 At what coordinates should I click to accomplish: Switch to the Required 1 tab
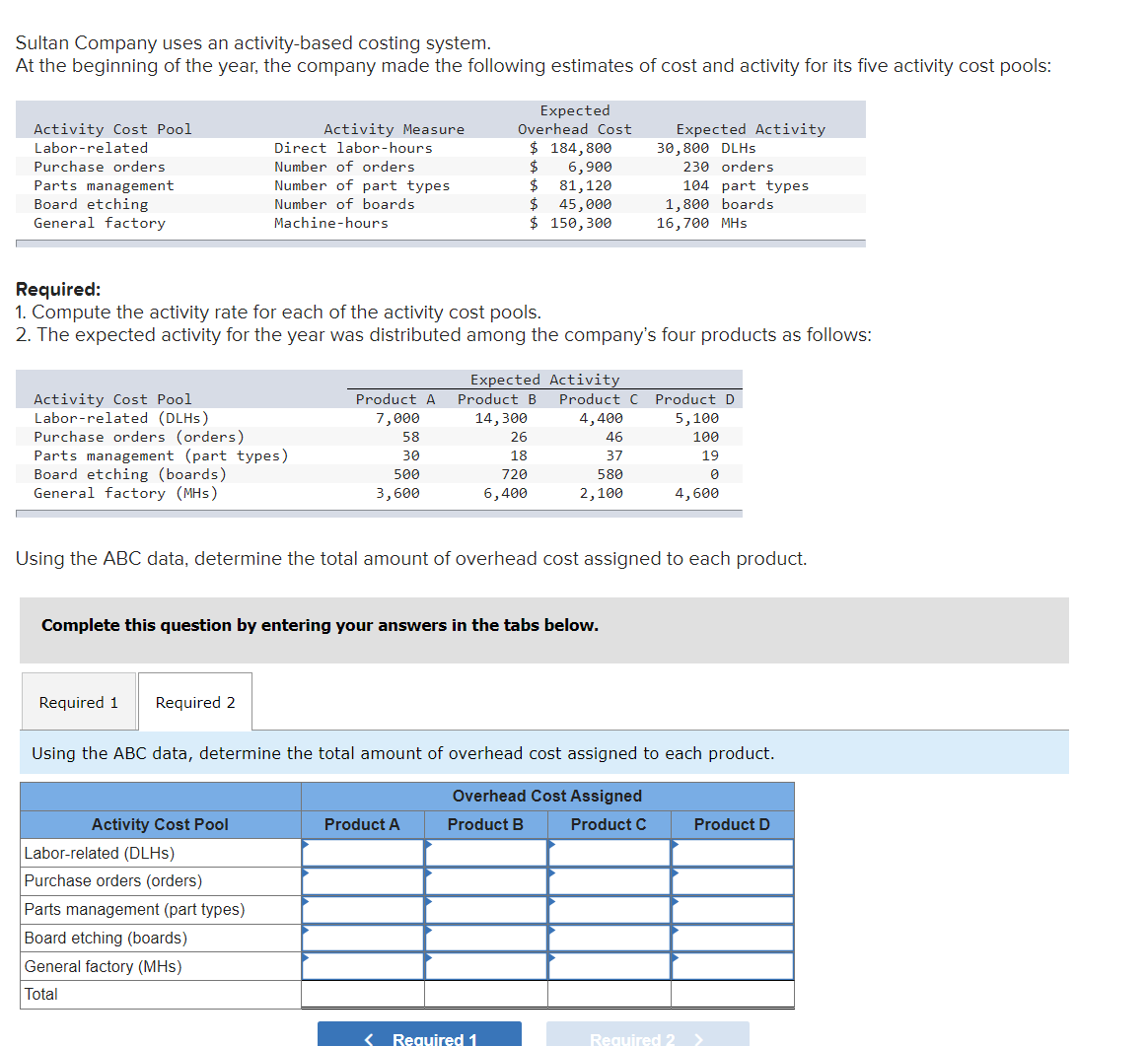78,701
